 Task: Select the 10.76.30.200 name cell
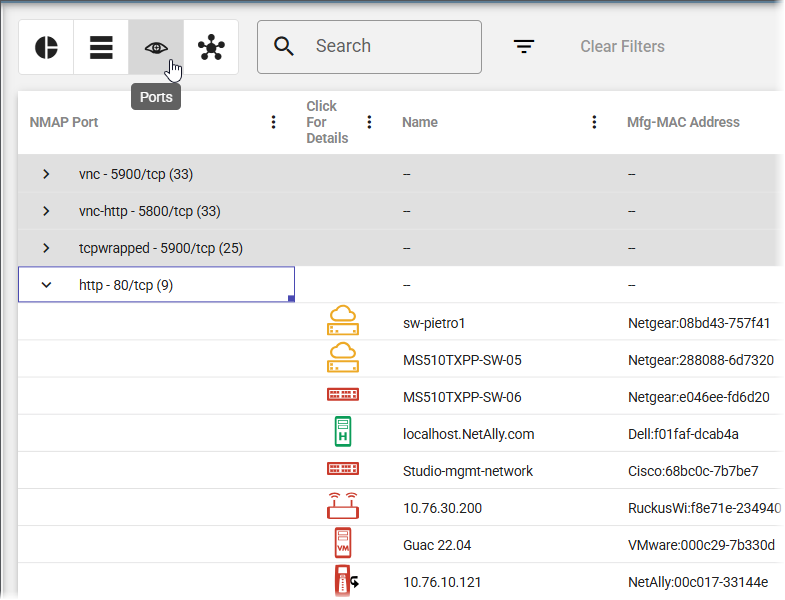pyautogui.click(x=443, y=508)
